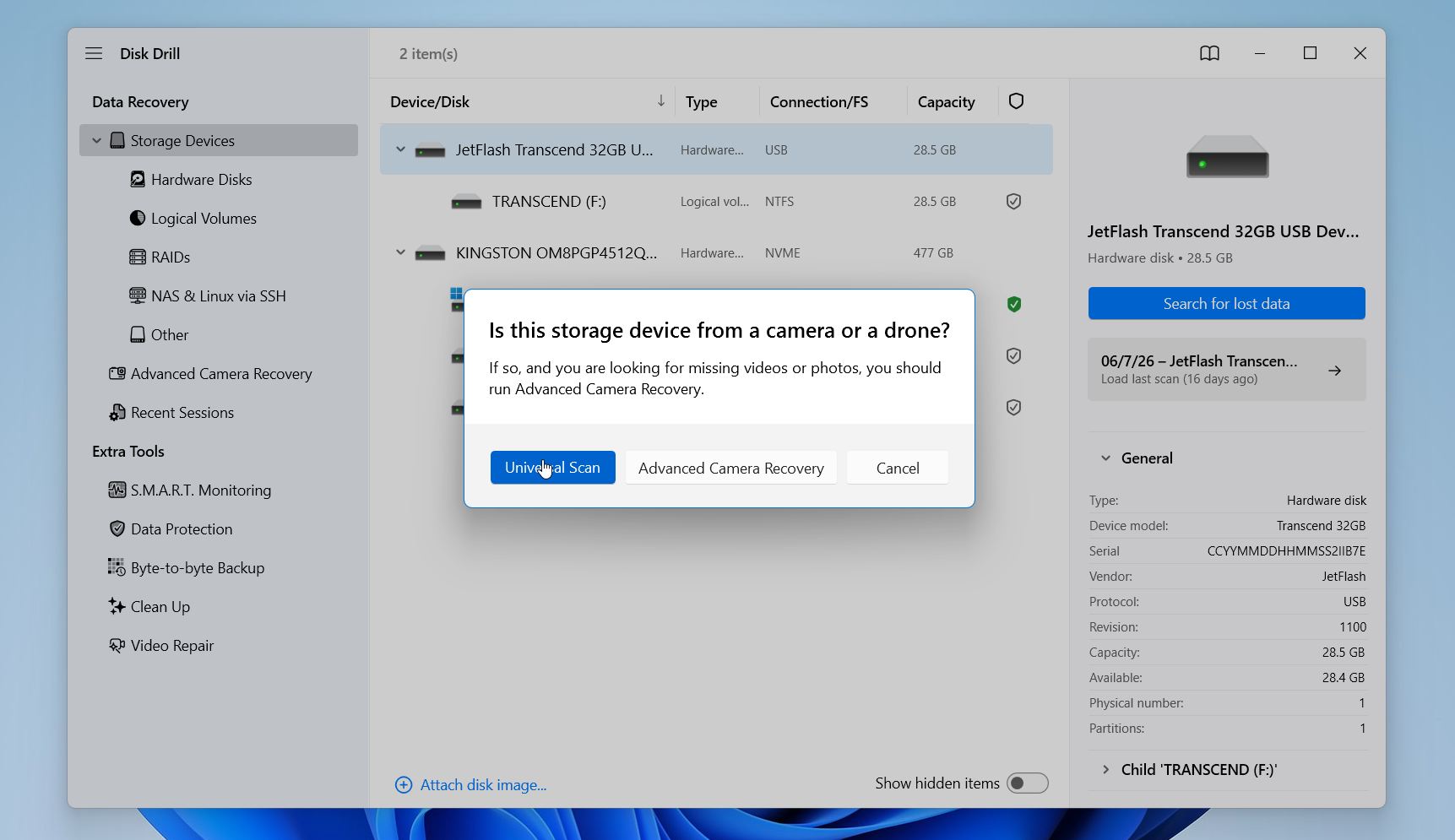Screen dimensions: 1455x840
Task: Click the Video Repair icon
Action: click(x=117, y=645)
